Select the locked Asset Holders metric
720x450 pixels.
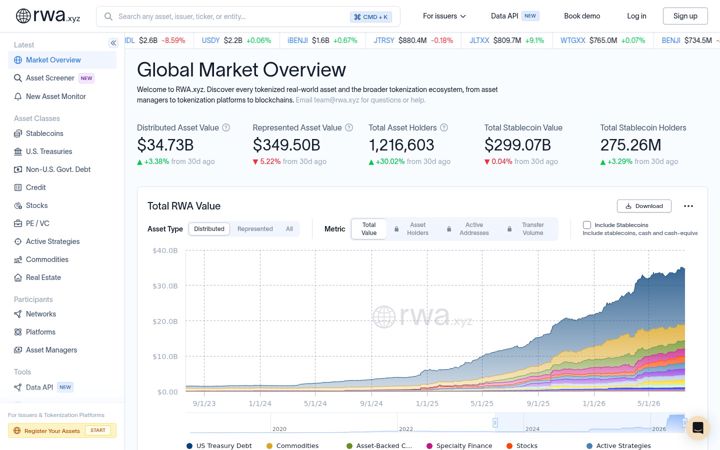pyautogui.click(x=412, y=229)
